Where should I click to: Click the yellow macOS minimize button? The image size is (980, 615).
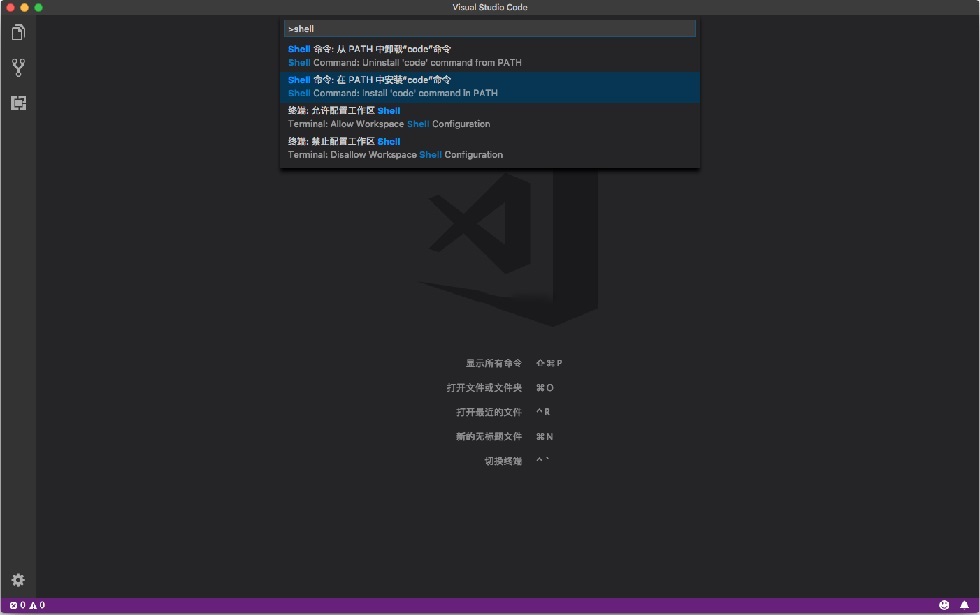pyautogui.click(x=24, y=8)
